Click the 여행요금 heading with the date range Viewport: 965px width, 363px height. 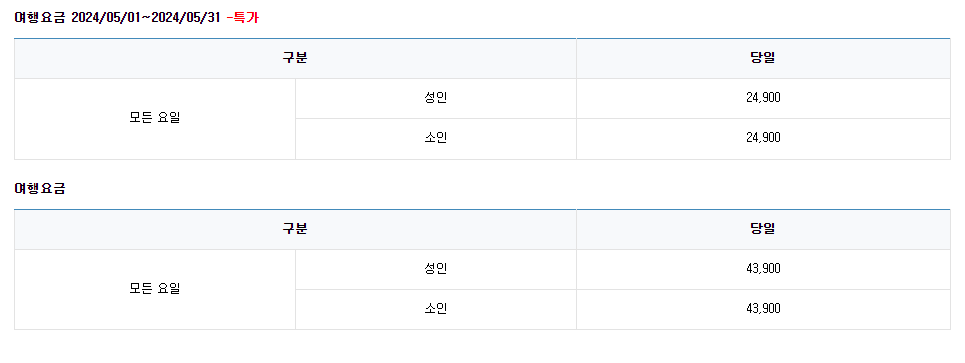(x=137, y=18)
